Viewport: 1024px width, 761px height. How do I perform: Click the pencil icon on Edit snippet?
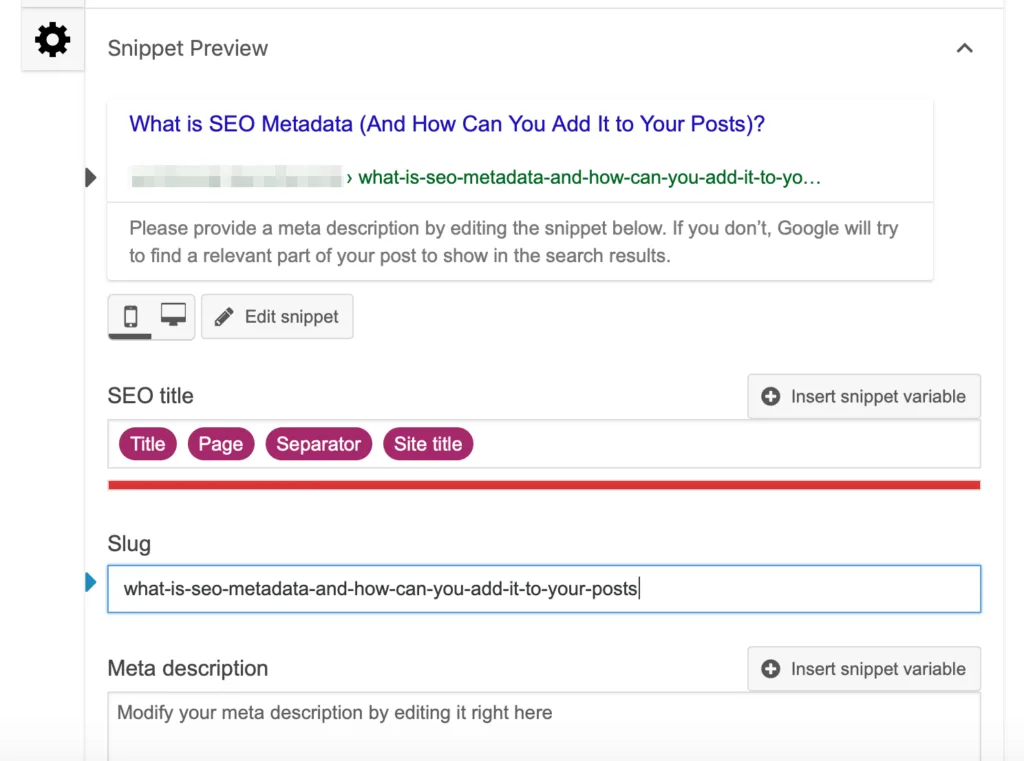(x=224, y=317)
